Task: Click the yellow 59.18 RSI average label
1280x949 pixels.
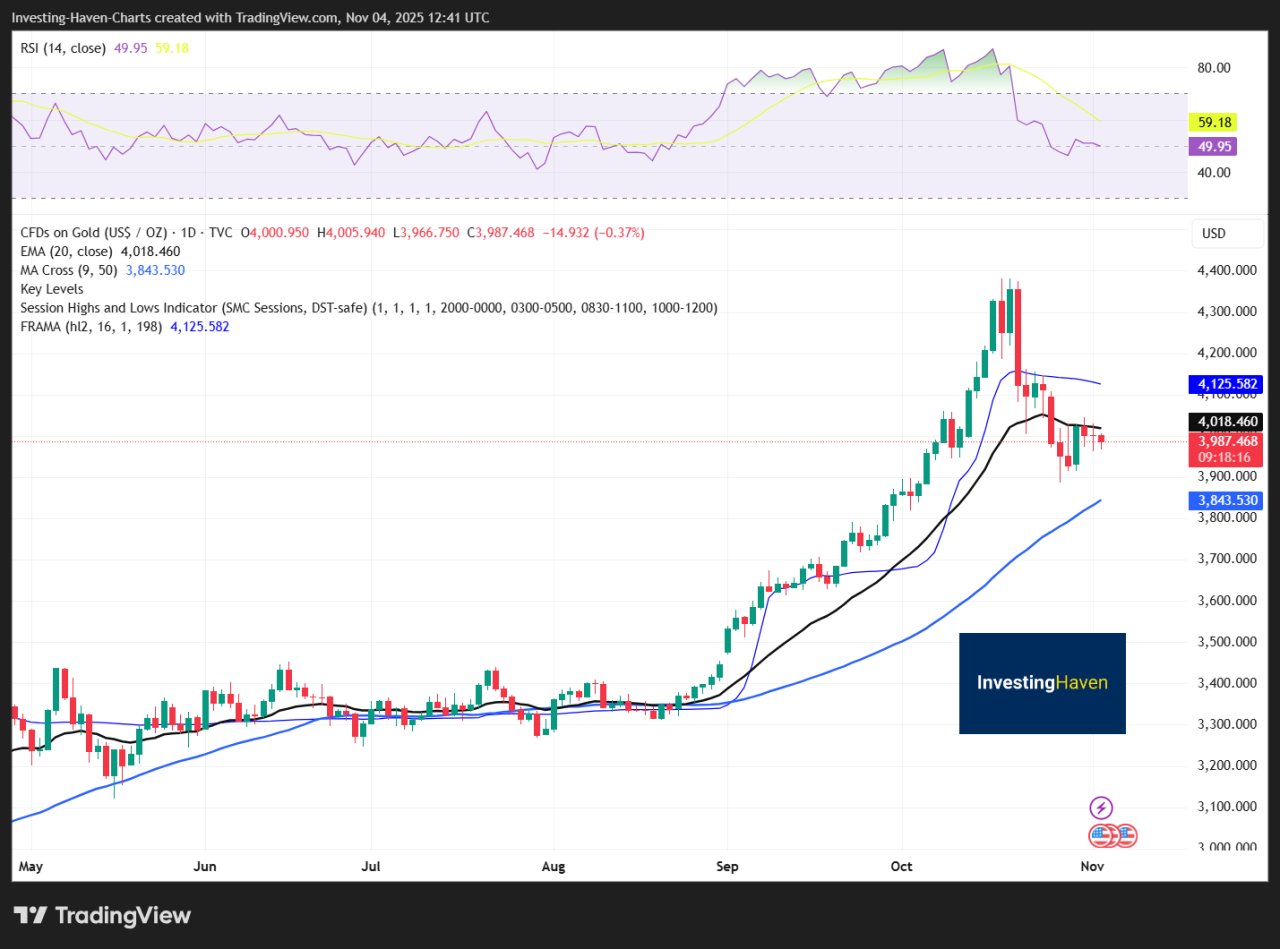Action: (x=1213, y=123)
